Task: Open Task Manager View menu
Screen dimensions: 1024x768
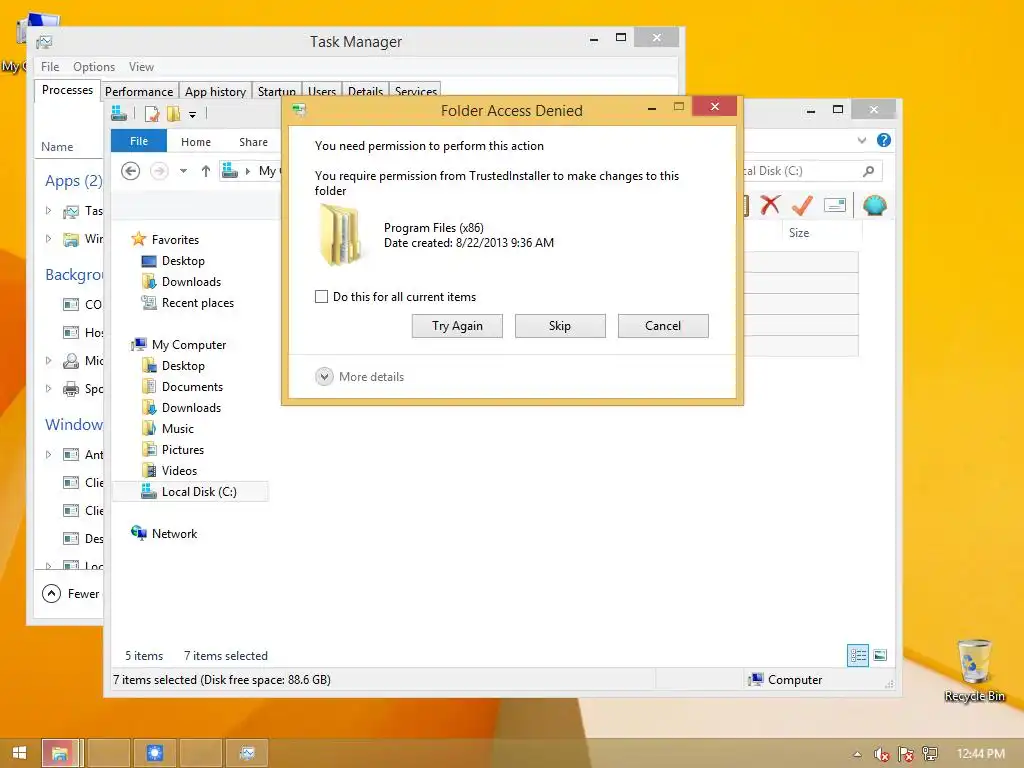Action: click(141, 67)
